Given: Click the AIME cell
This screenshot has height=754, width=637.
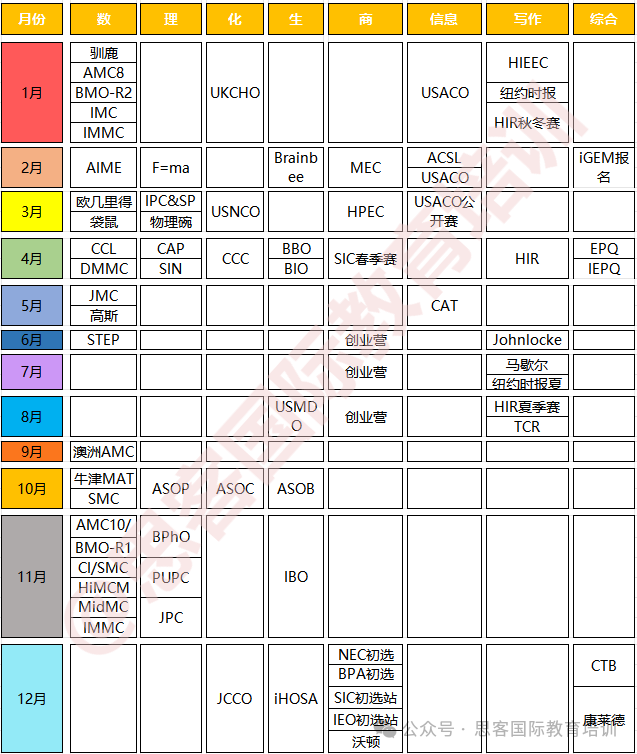Looking at the screenshot, I should point(103,167).
